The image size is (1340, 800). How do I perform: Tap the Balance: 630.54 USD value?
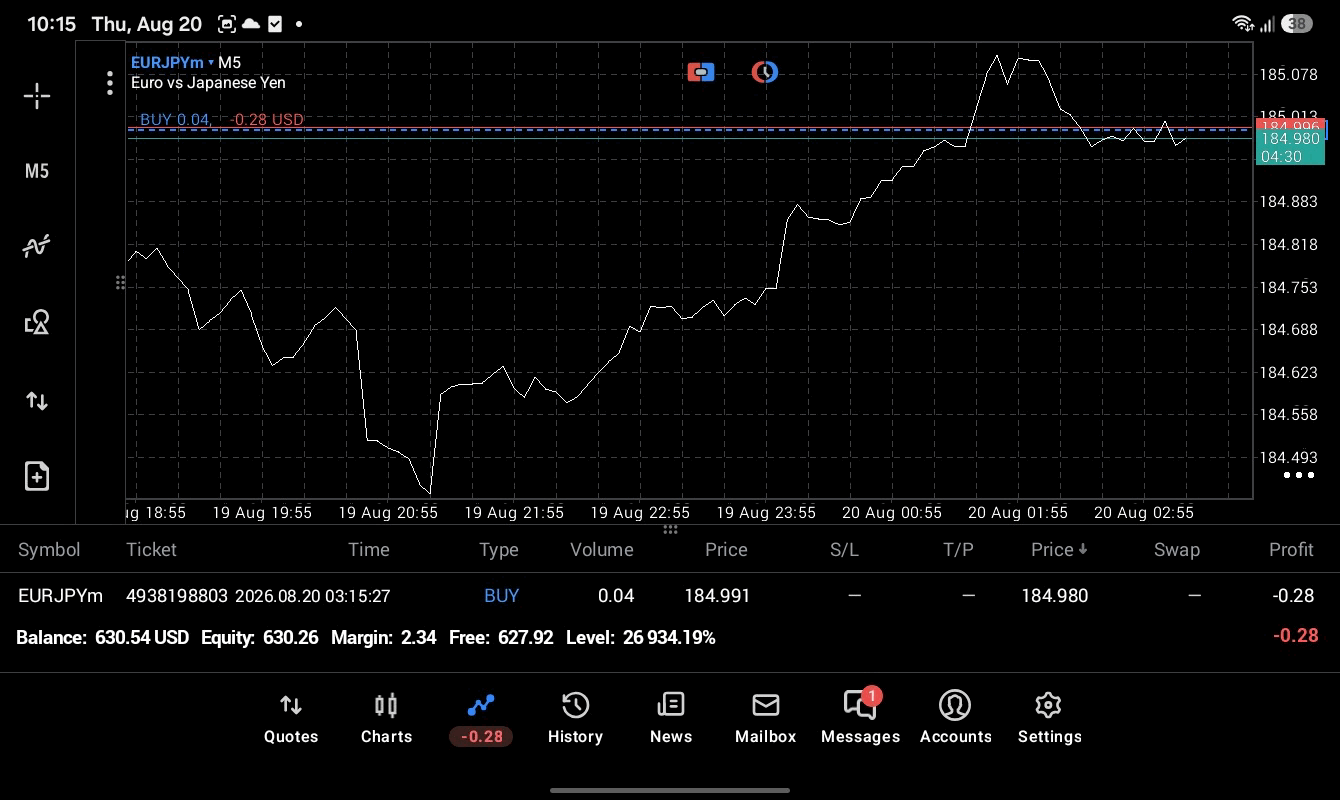point(103,638)
